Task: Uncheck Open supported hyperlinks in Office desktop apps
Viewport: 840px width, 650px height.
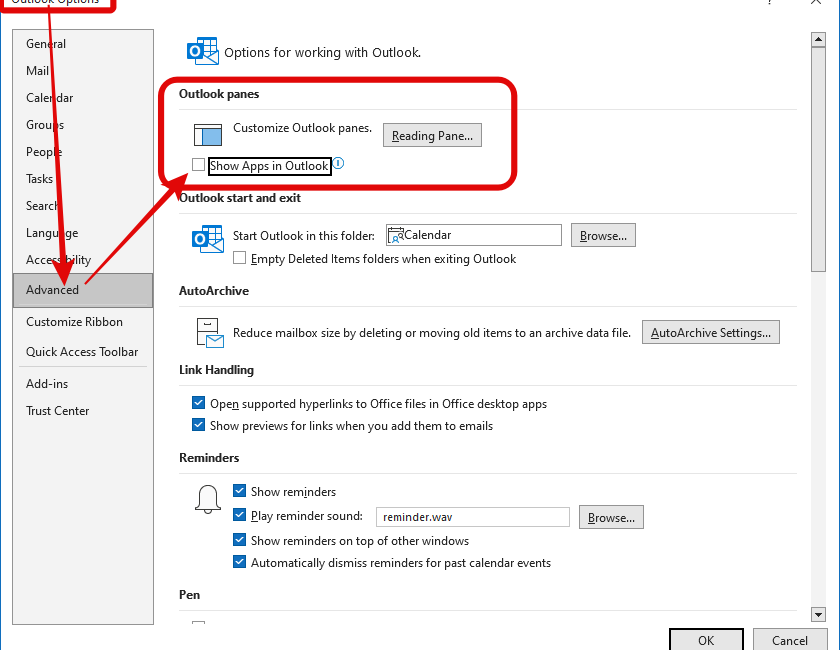Action: [x=198, y=403]
